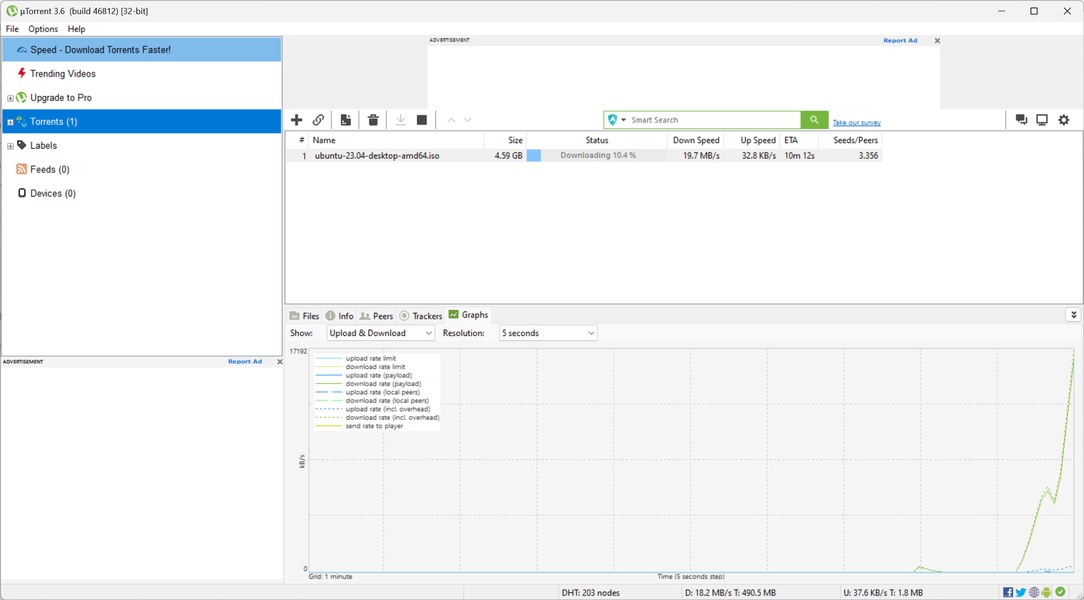Click the Take our survey link

pyautogui.click(x=857, y=122)
